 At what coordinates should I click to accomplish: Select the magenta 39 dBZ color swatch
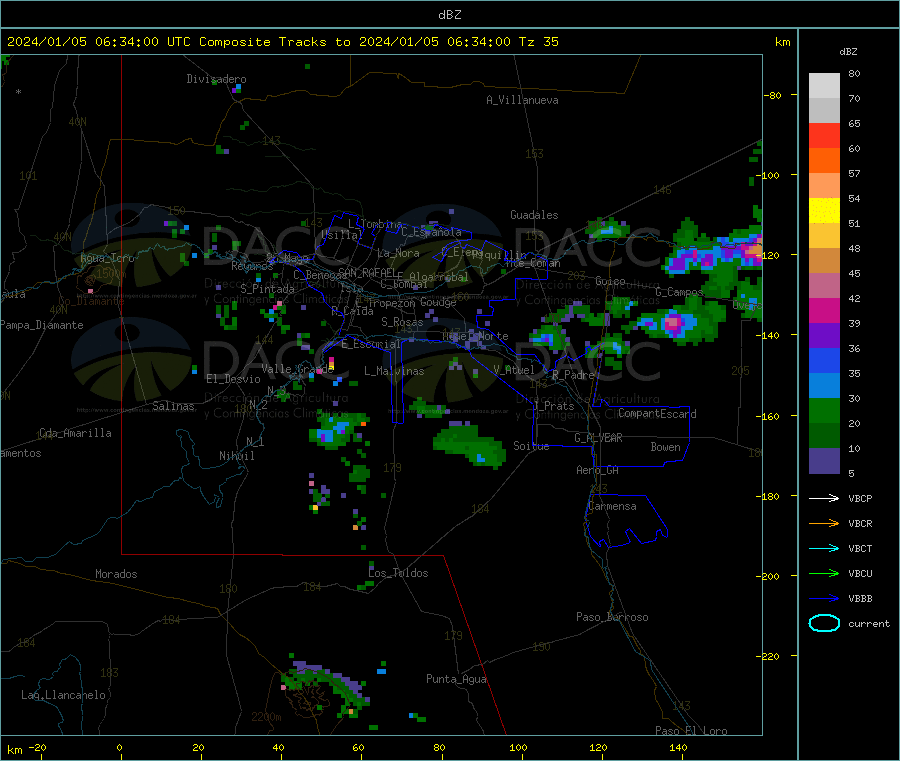(824, 310)
